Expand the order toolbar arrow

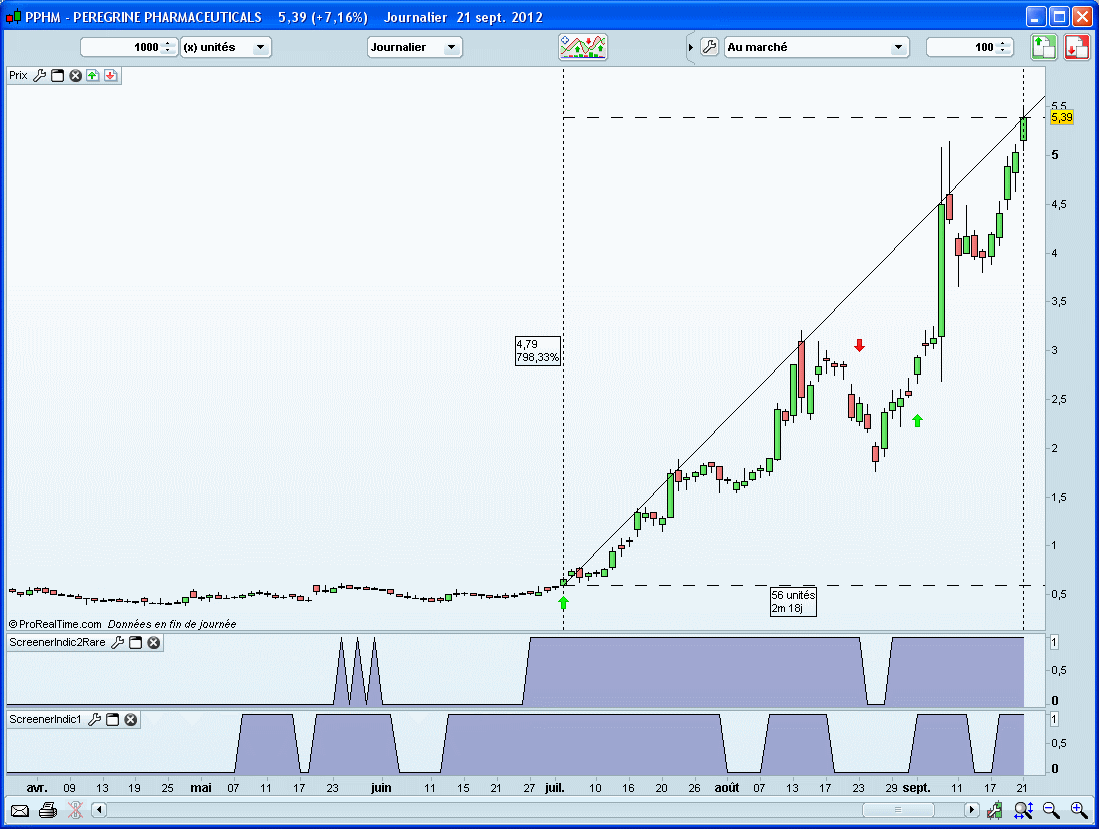(x=690, y=47)
